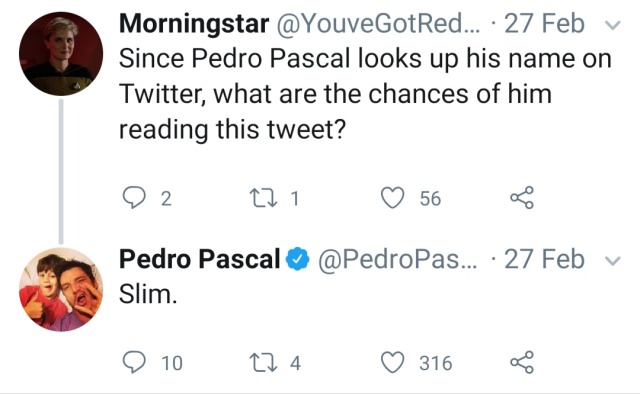640x395 pixels.
Task: Retweet Pedro Pascal's "Slim." reply
Action: 263,362
